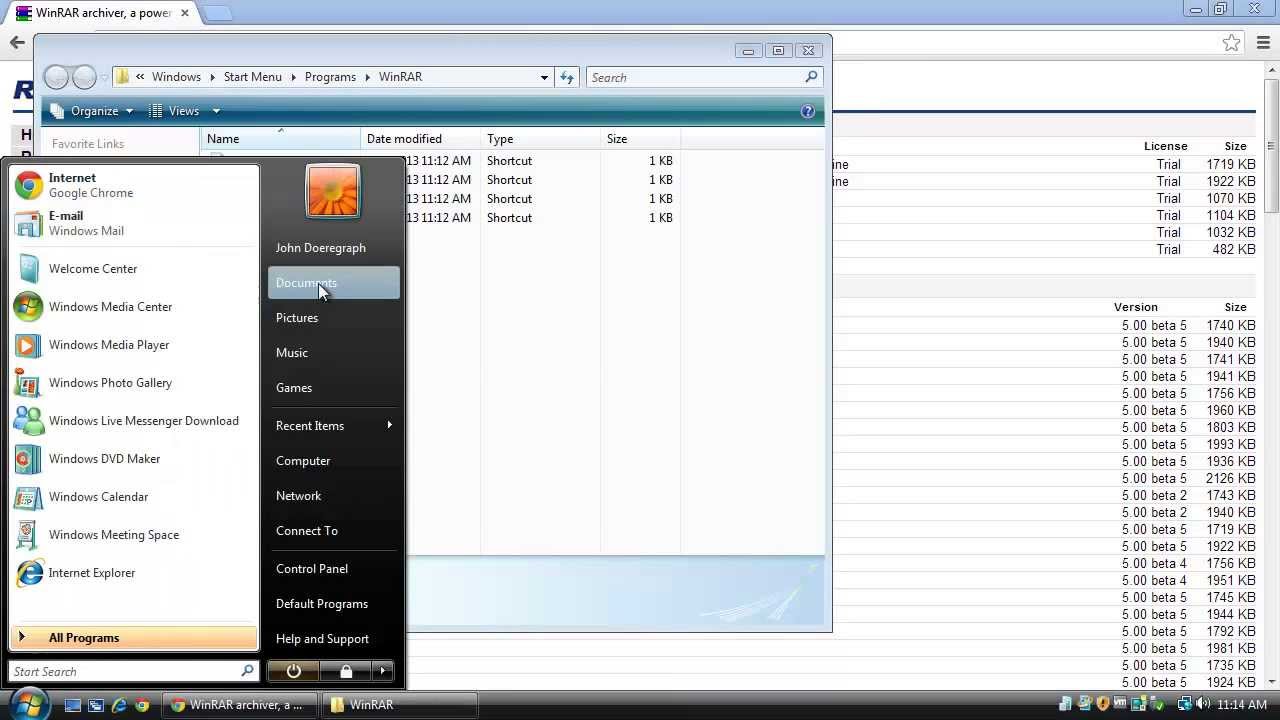Open Windows Meeting Space icon
Viewport: 1280px width, 720px height.
click(x=29, y=535)
